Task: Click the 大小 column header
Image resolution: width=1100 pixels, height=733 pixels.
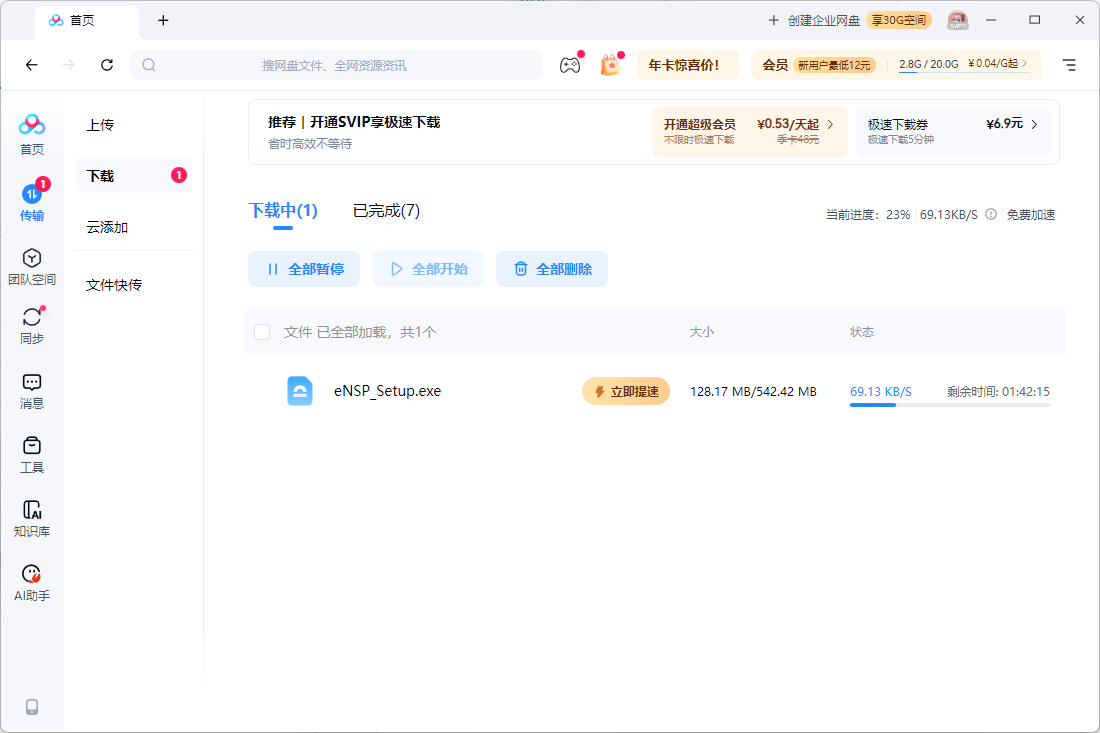Action: 702,332
